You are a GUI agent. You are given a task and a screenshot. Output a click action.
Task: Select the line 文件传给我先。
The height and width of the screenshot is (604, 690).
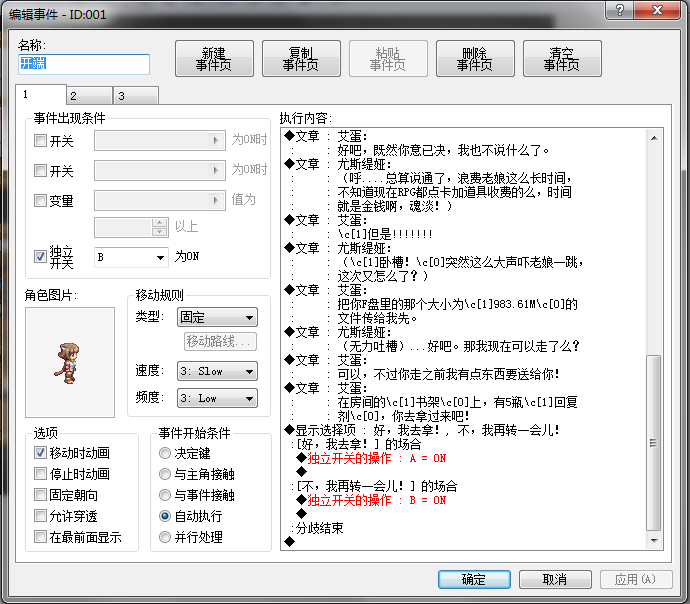click(378, 318)
